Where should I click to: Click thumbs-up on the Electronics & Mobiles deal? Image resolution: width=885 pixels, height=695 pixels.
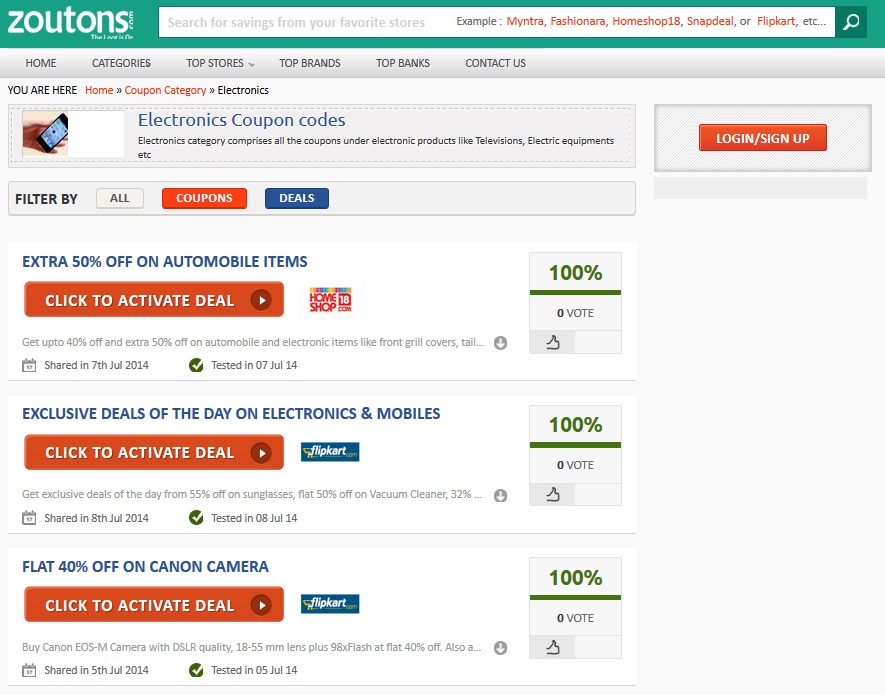point(552,494)
